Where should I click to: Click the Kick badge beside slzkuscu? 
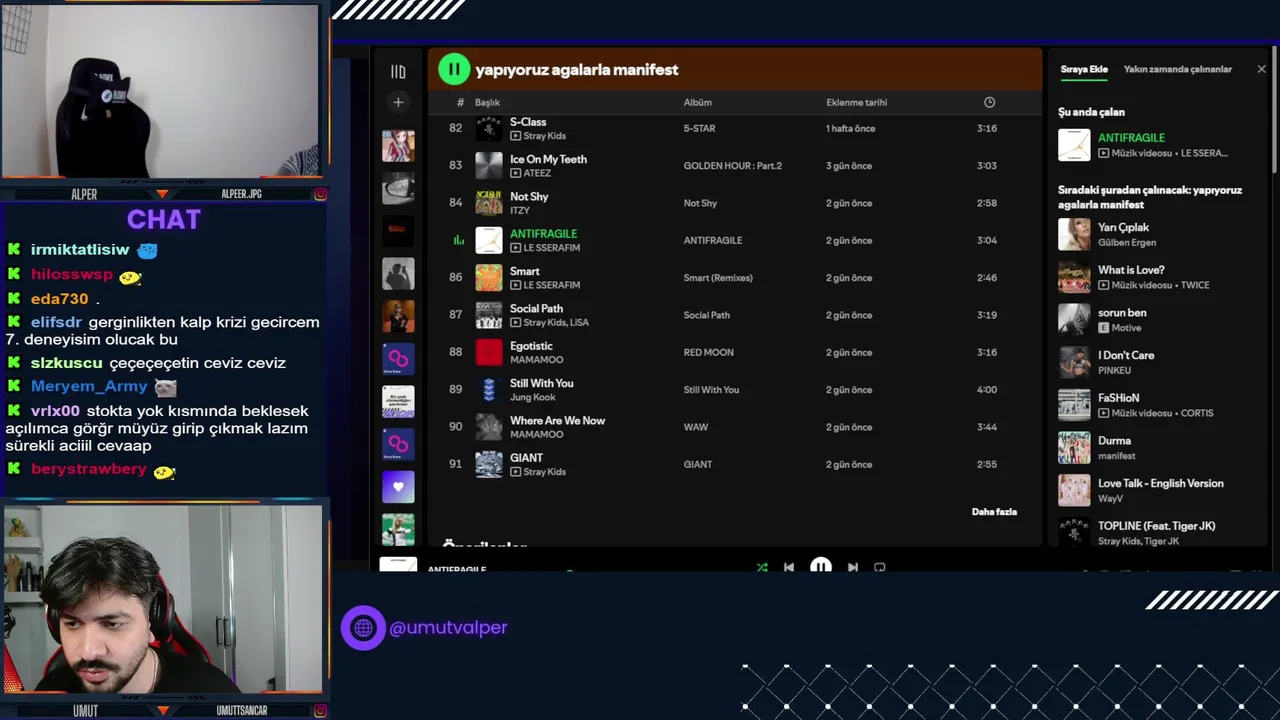[14, 363]
